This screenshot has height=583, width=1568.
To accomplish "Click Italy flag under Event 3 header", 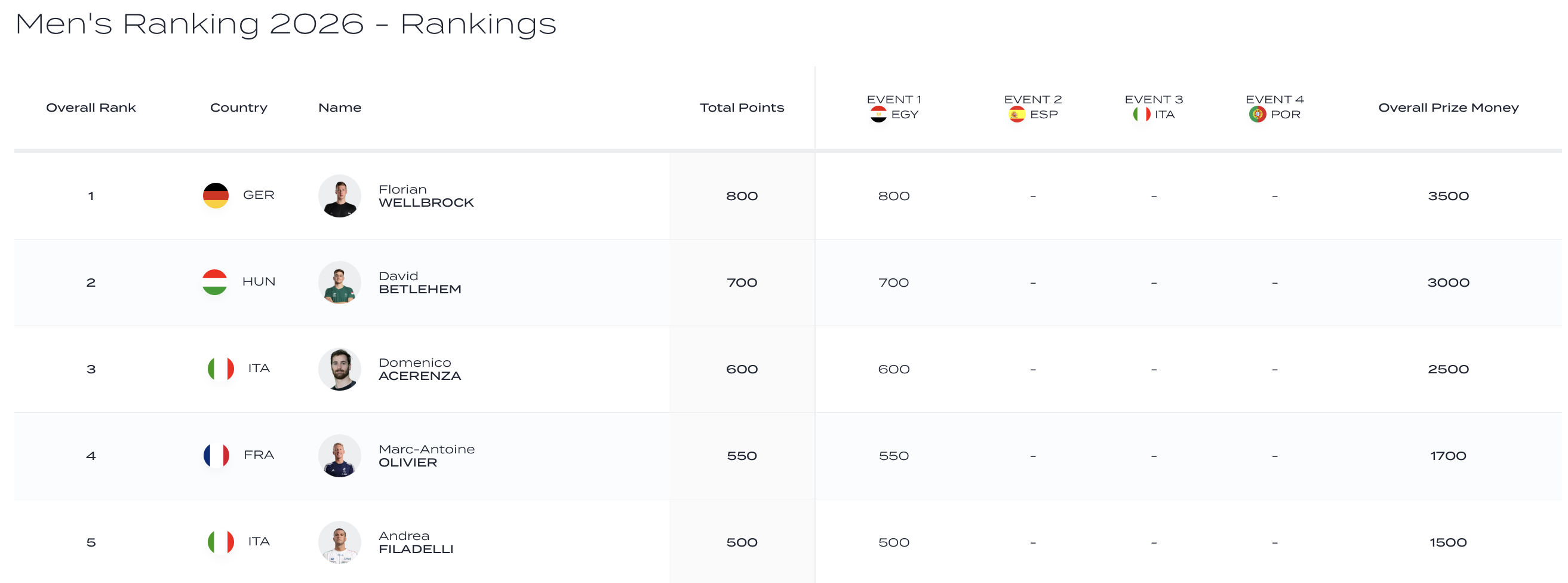I will [1141, 115].
